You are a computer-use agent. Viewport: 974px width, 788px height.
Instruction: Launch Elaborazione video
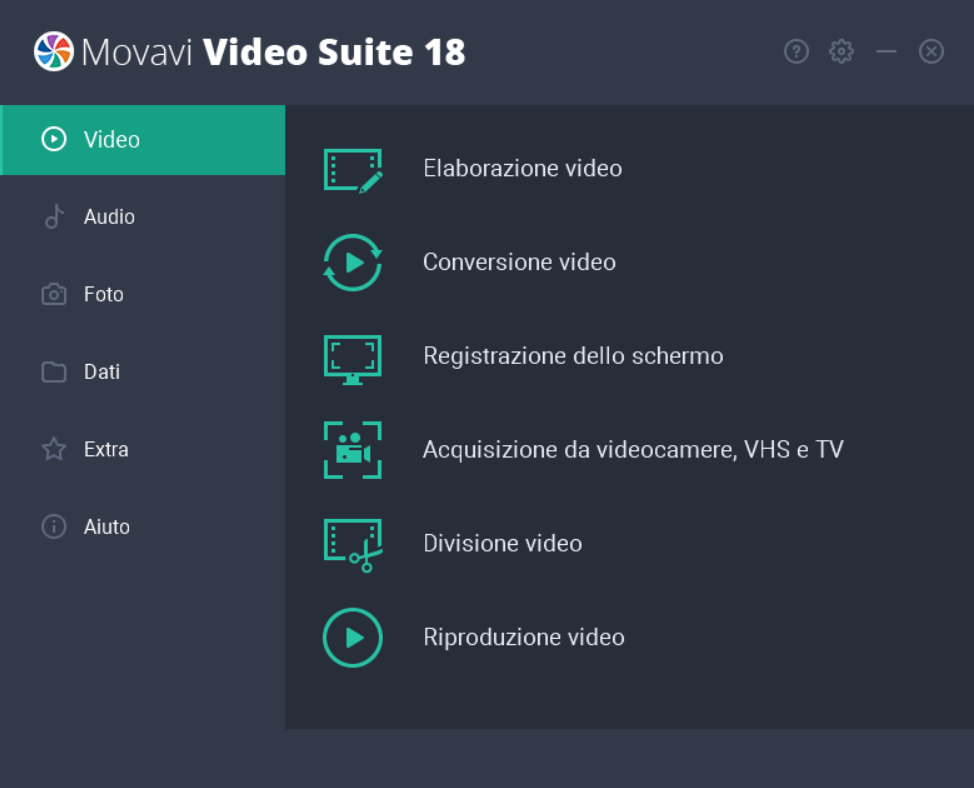pyautogui.click(x=522, y=168)
